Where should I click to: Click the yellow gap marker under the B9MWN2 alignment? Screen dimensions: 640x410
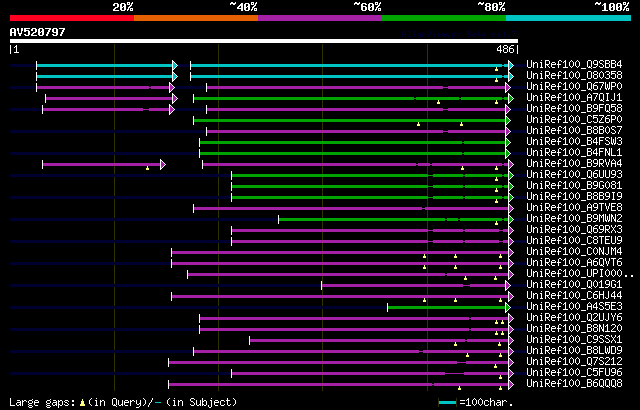point(496,223)
